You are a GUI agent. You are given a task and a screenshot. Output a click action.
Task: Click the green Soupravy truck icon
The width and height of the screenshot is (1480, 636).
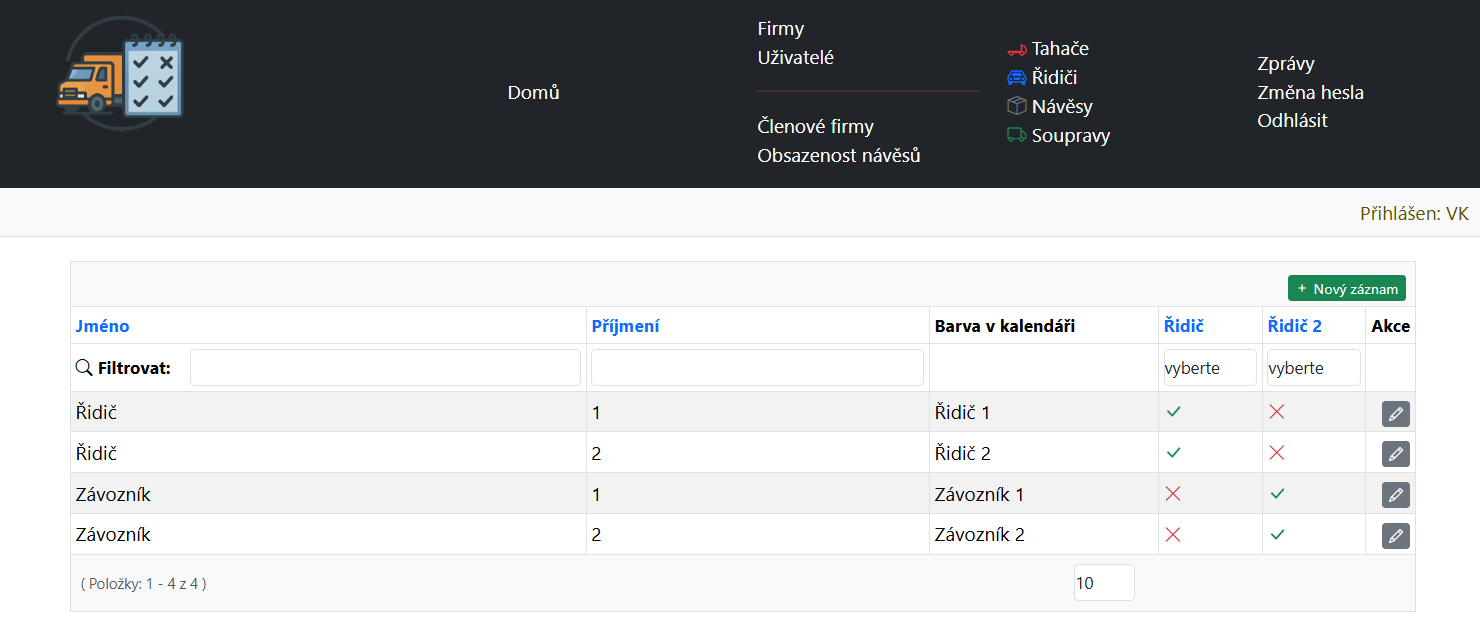click(1017, 135)
